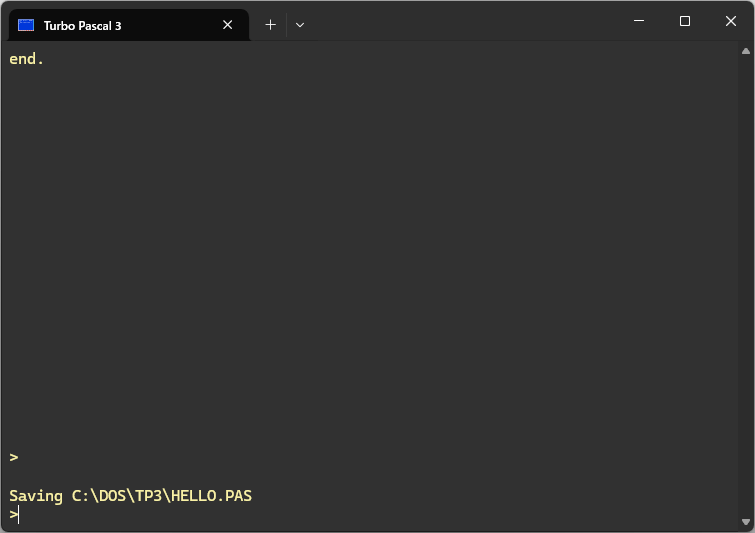This screenshot has width=755, height=533.
Task: Open a new terminal tab
Action: [271, 25]
